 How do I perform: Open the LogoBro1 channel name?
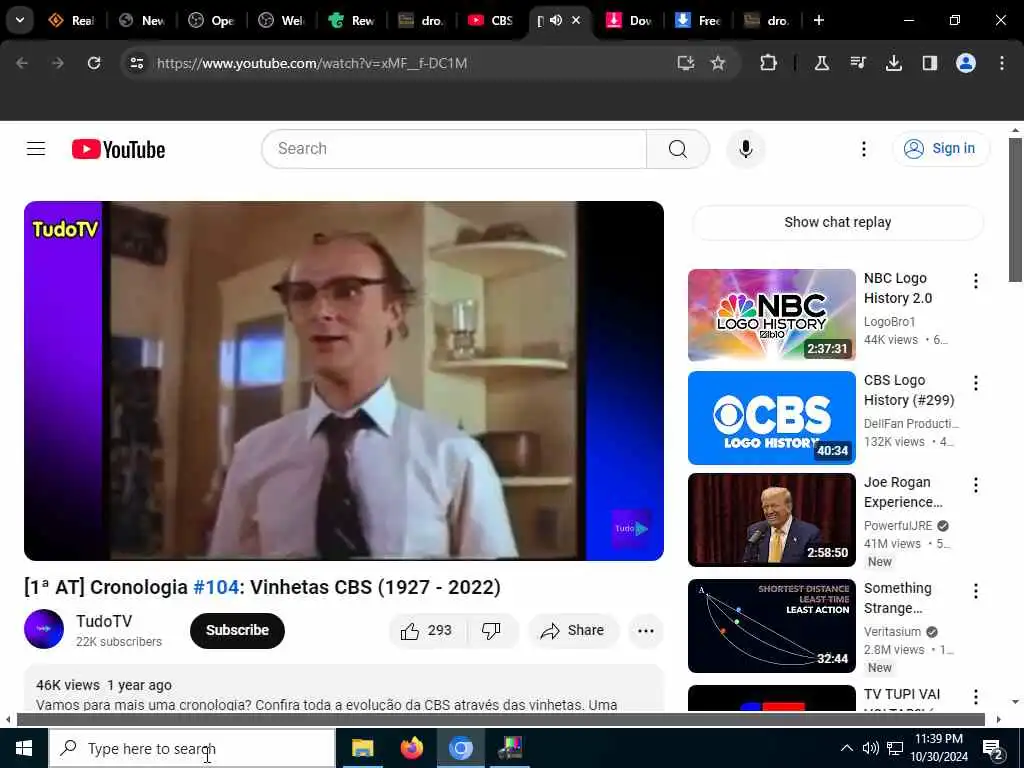pos(889,322)
